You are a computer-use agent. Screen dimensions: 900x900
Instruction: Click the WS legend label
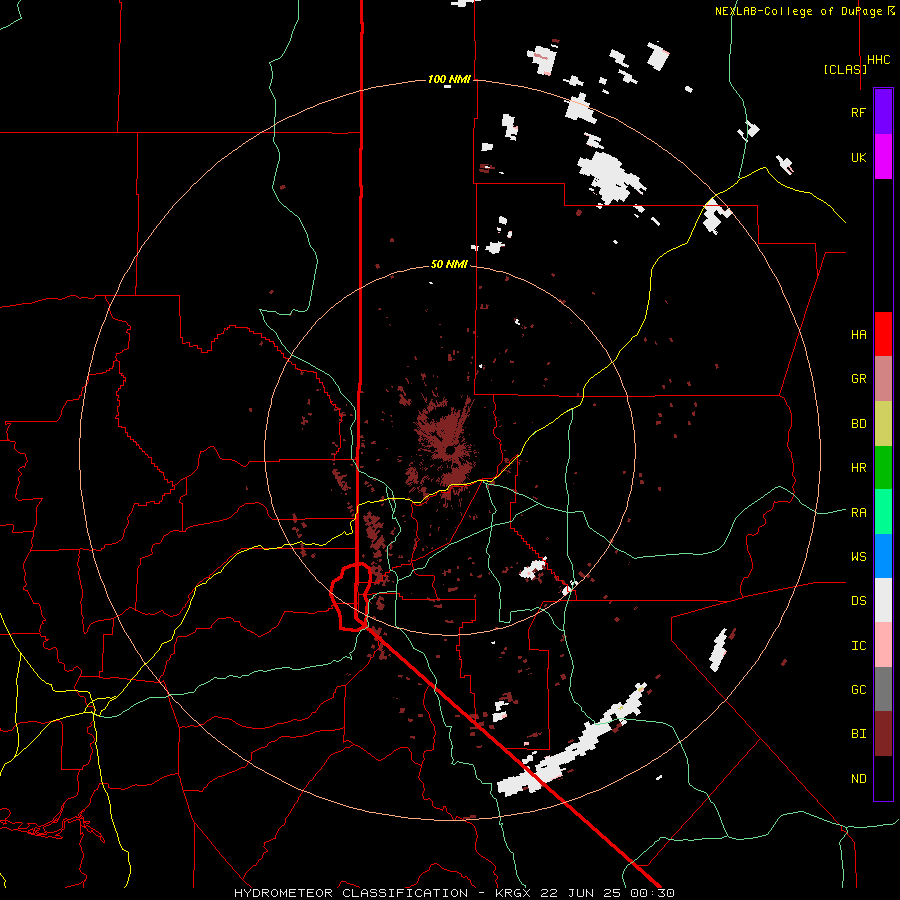click(x=858, y=556)
